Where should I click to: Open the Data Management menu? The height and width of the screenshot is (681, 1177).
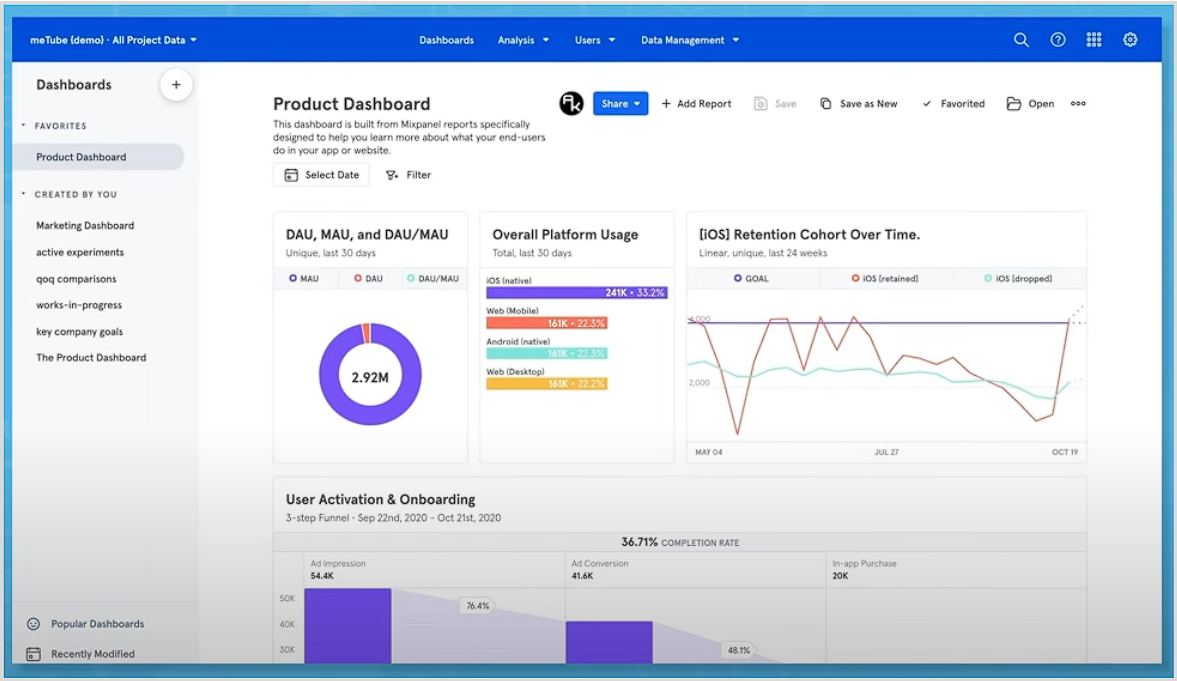(689, 40)
